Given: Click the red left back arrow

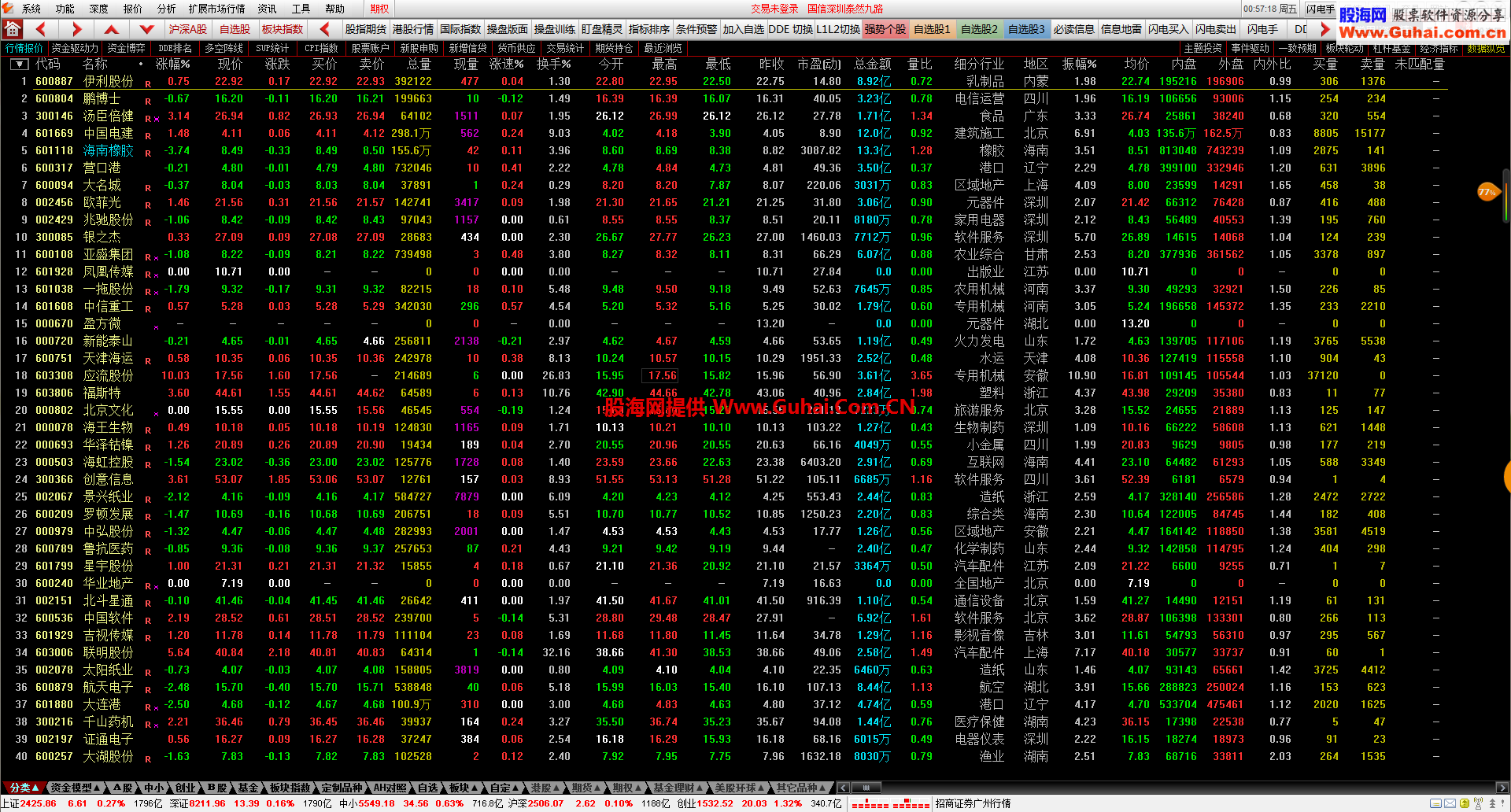Looking at the screenshot, I should tap(41, 29).
